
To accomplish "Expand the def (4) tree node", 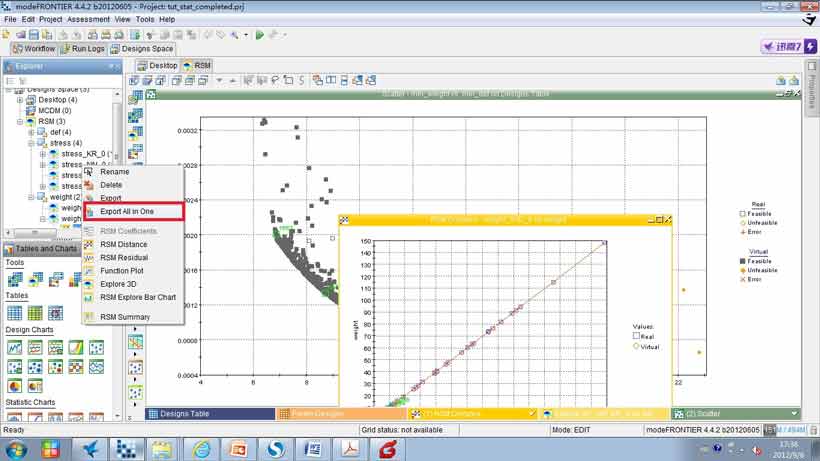I will coord(31,132).
